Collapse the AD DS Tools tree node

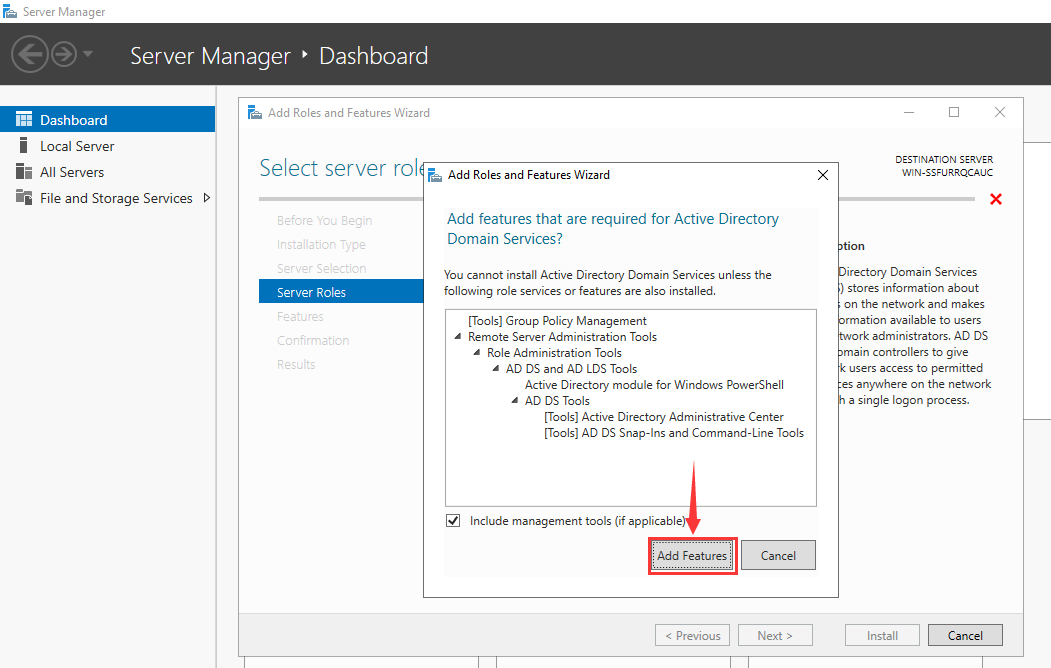(515, 401)
